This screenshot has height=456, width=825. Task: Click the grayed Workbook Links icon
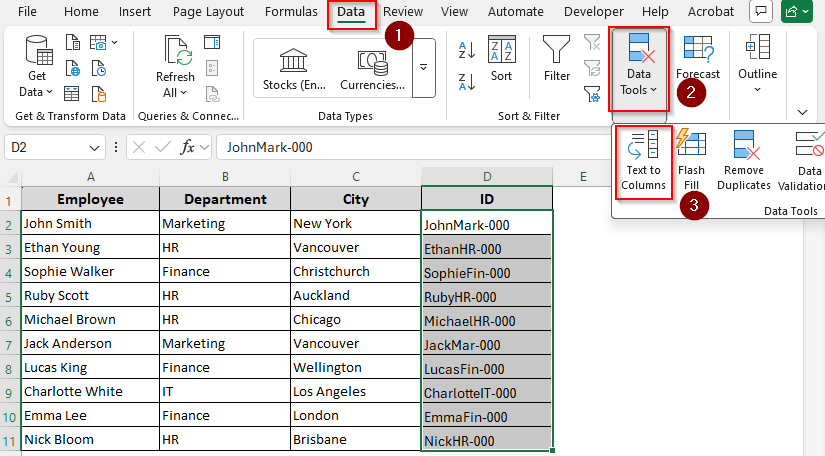(212, 94)
